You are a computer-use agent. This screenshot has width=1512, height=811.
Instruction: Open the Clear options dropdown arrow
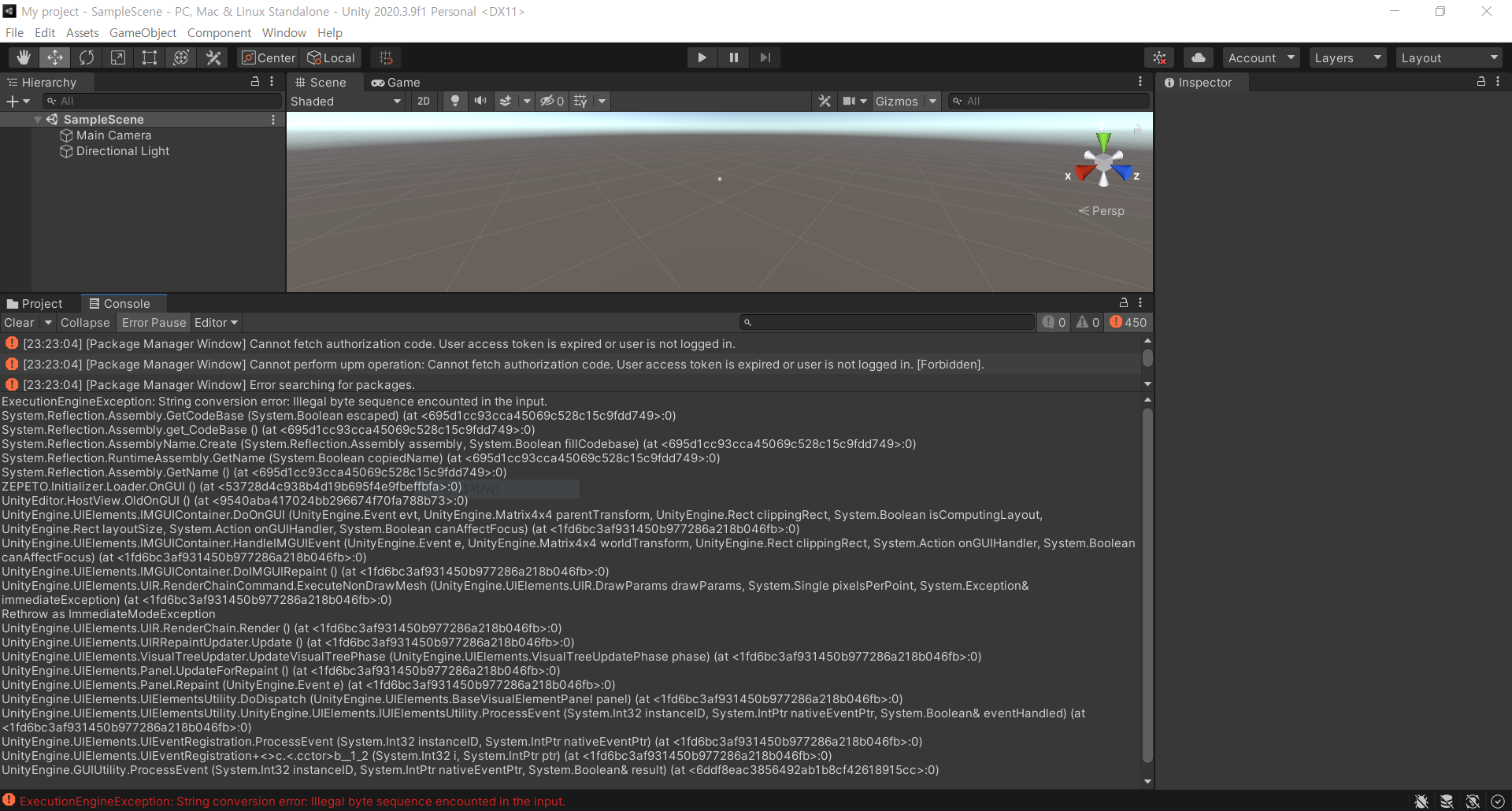click(x=48, y=323)
